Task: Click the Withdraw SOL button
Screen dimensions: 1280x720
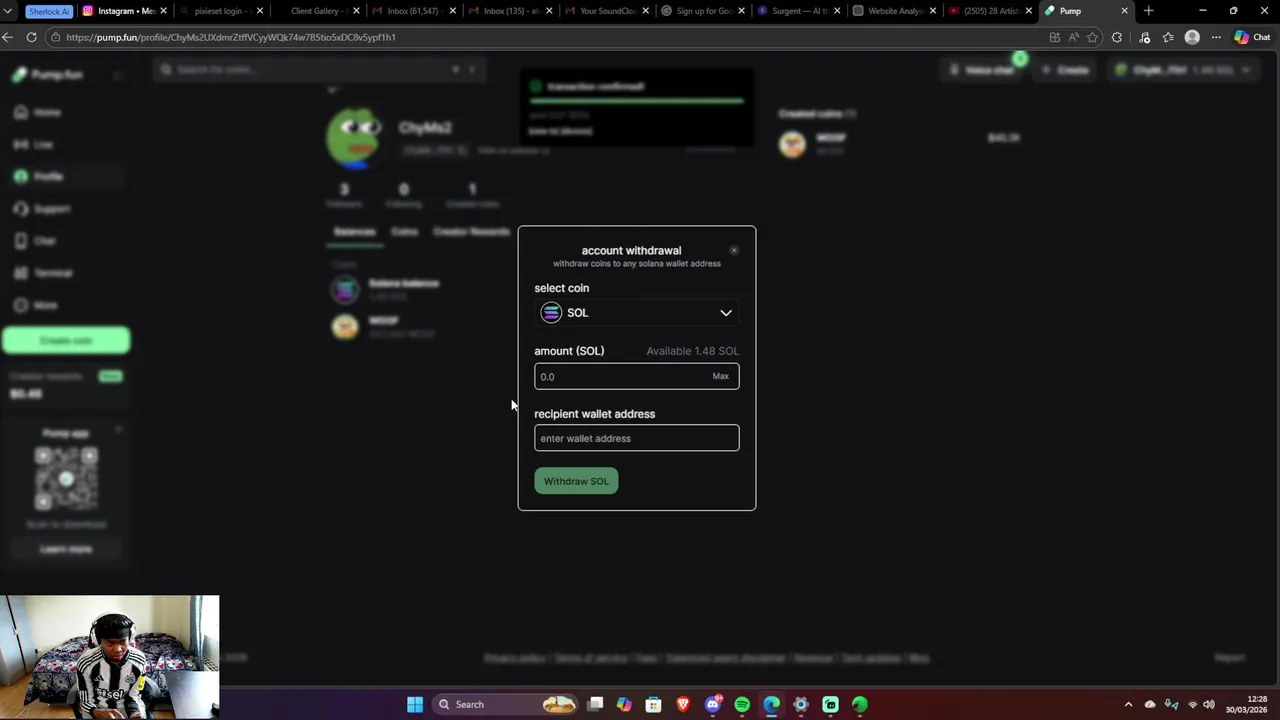Action: [x=576, y=481]
